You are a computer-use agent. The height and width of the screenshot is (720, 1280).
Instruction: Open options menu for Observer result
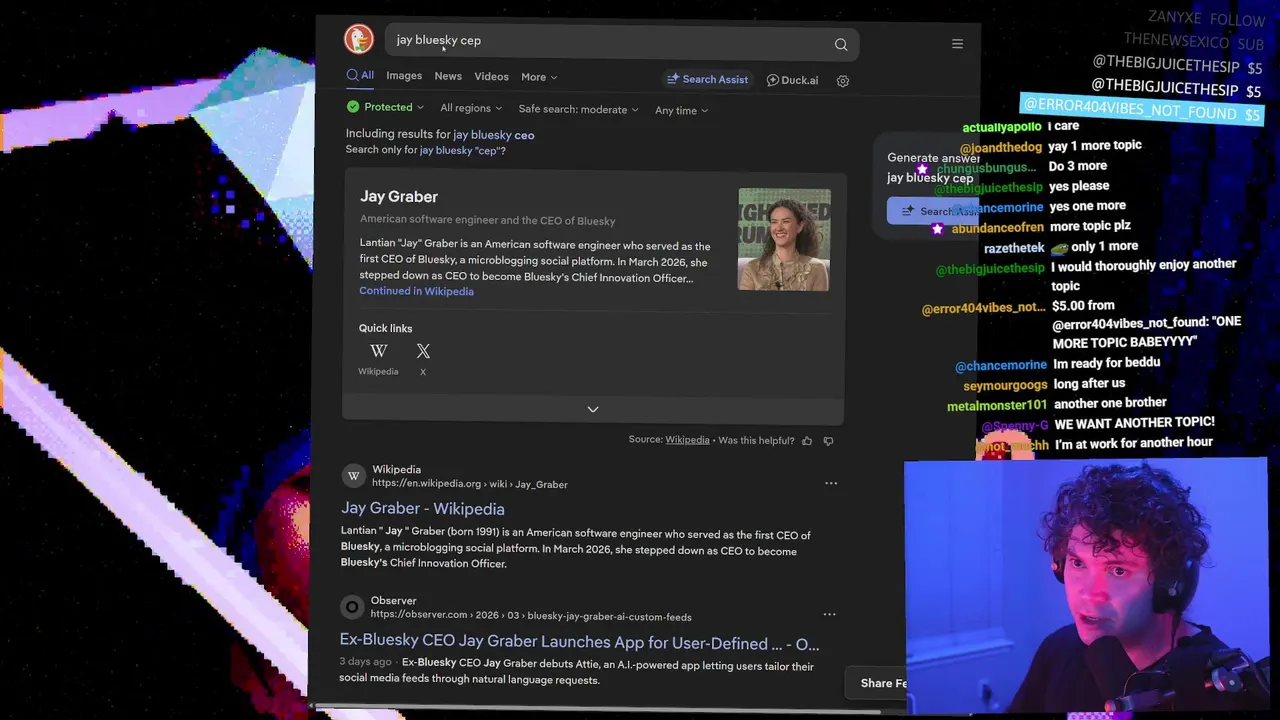pyautogui.click(x=829, y=614)
